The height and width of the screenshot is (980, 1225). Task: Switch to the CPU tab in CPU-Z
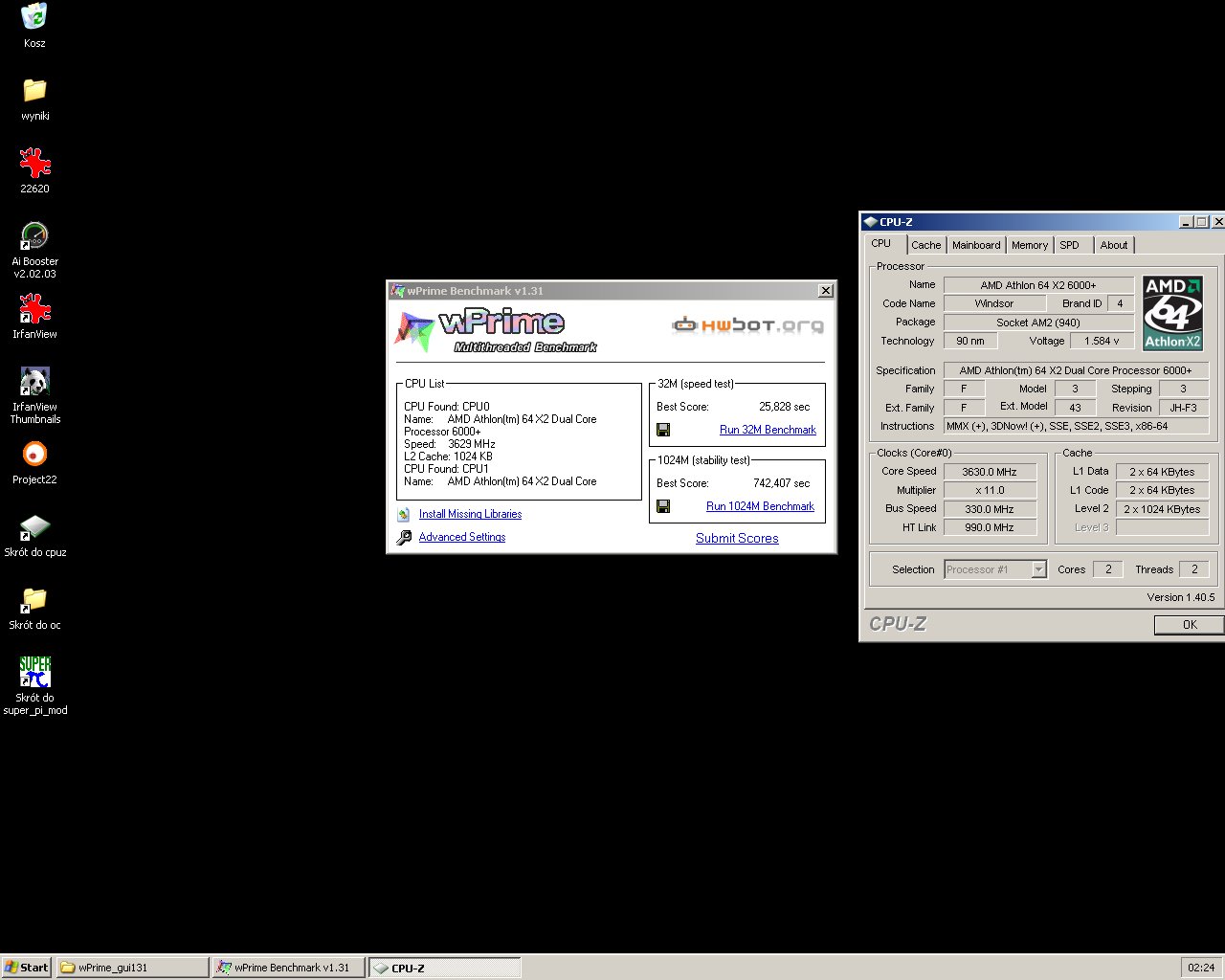point(881,243)
